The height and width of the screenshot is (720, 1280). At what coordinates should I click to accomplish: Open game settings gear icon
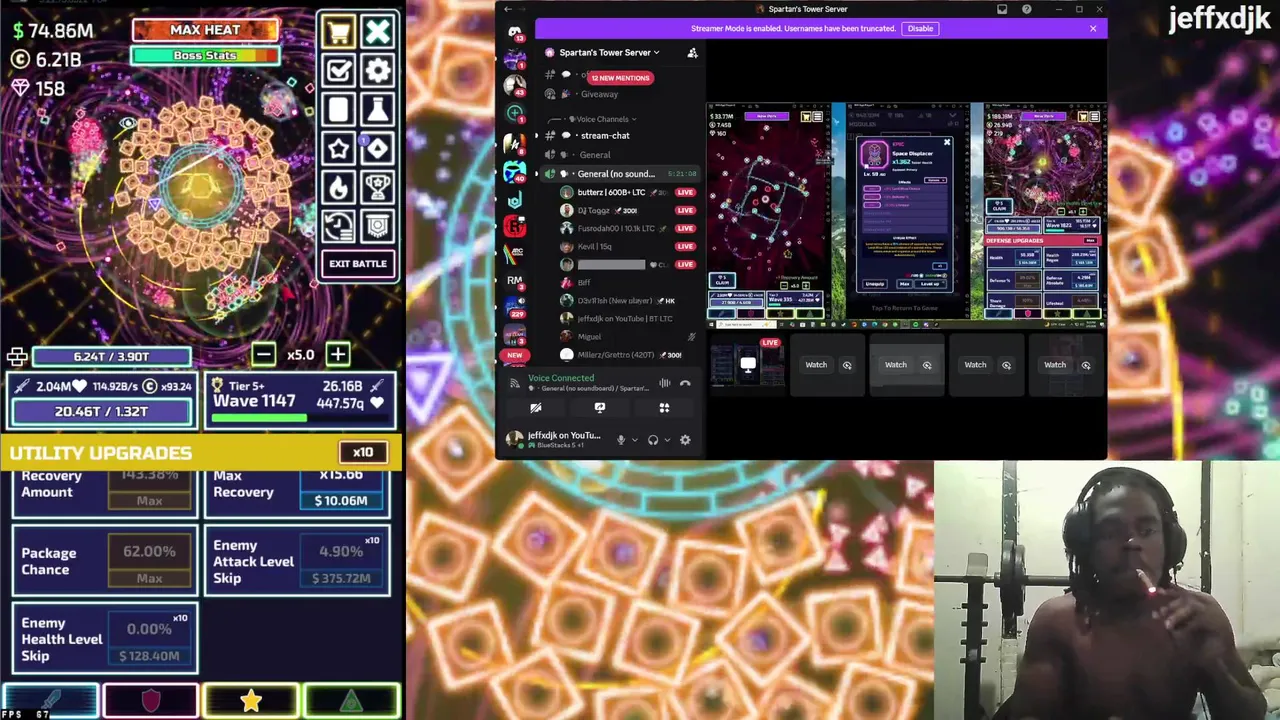click(x=378, y=71)
